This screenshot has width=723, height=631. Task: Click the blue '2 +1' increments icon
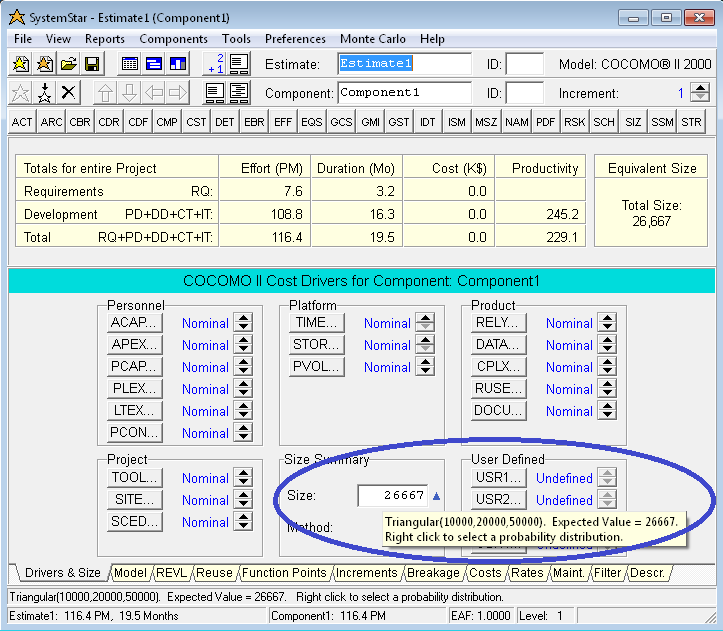pos(215,64)
